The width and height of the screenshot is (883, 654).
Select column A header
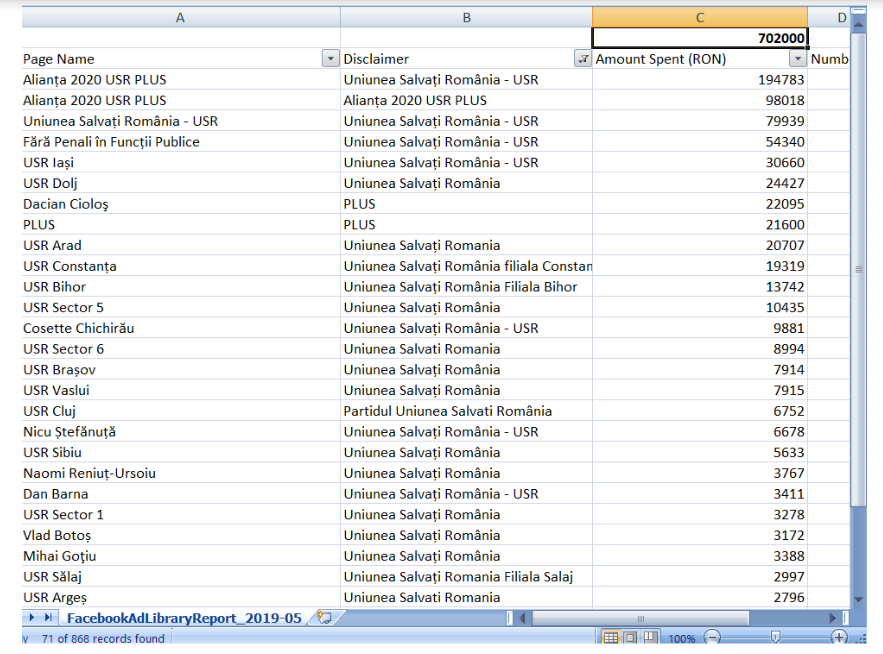click(181, 17)
